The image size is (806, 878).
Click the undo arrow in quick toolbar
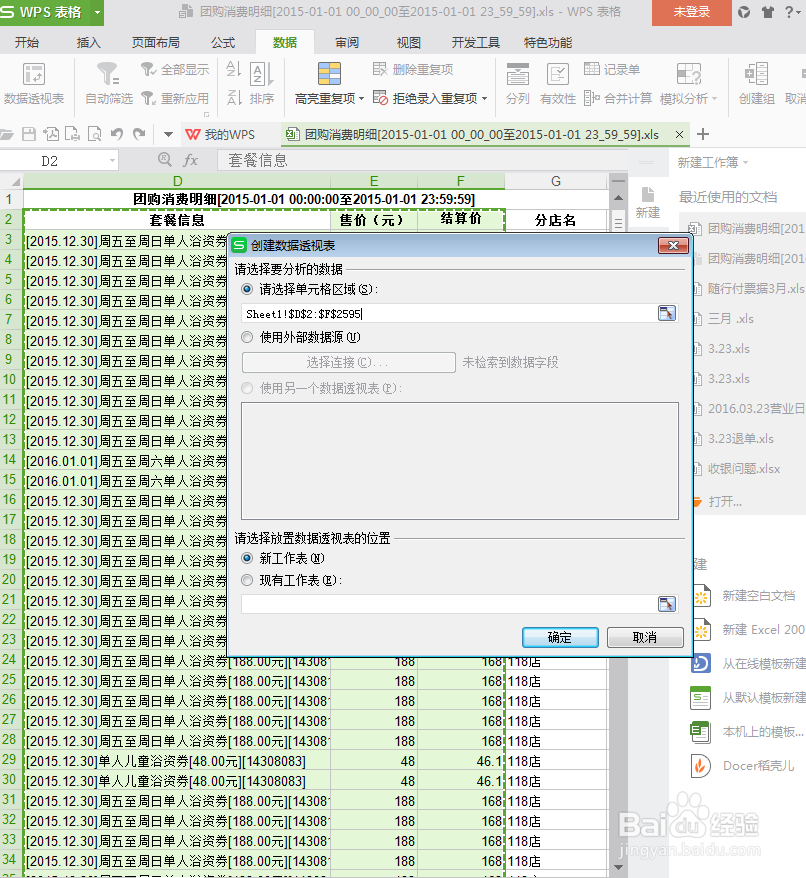[x=117, y=134]
